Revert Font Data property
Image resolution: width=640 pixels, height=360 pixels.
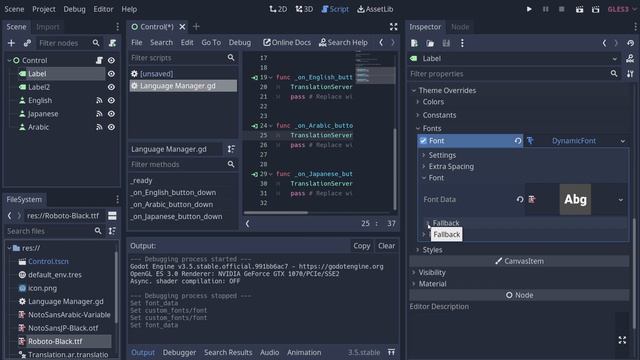520,200
